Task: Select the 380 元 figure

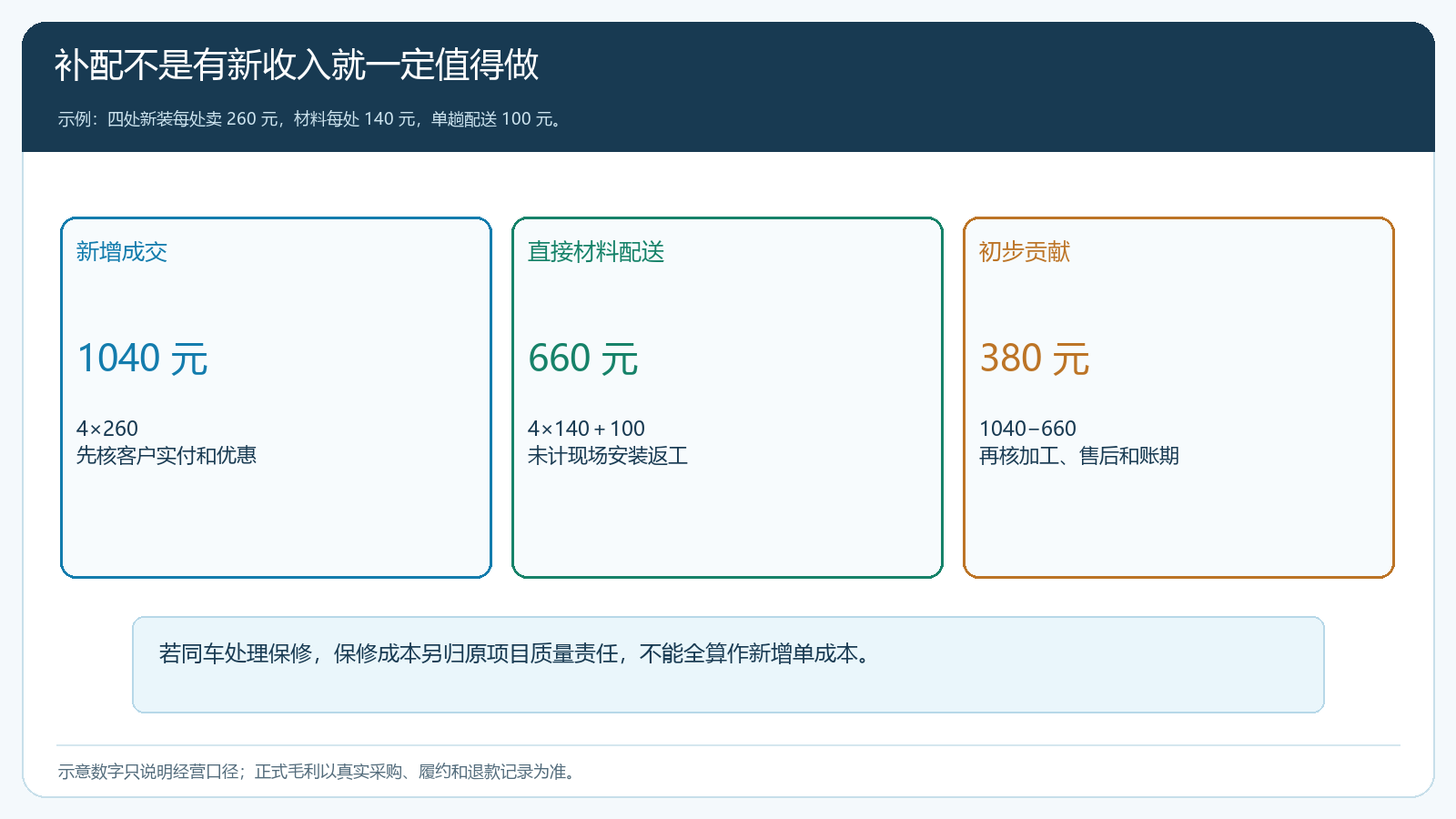Action: click(1035, 359)
